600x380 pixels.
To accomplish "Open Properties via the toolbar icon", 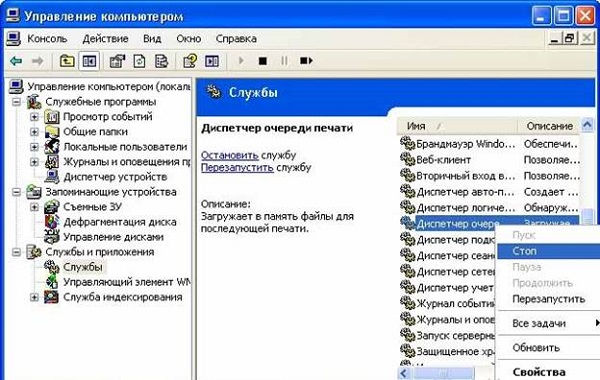I will click(x=117, y=61).
